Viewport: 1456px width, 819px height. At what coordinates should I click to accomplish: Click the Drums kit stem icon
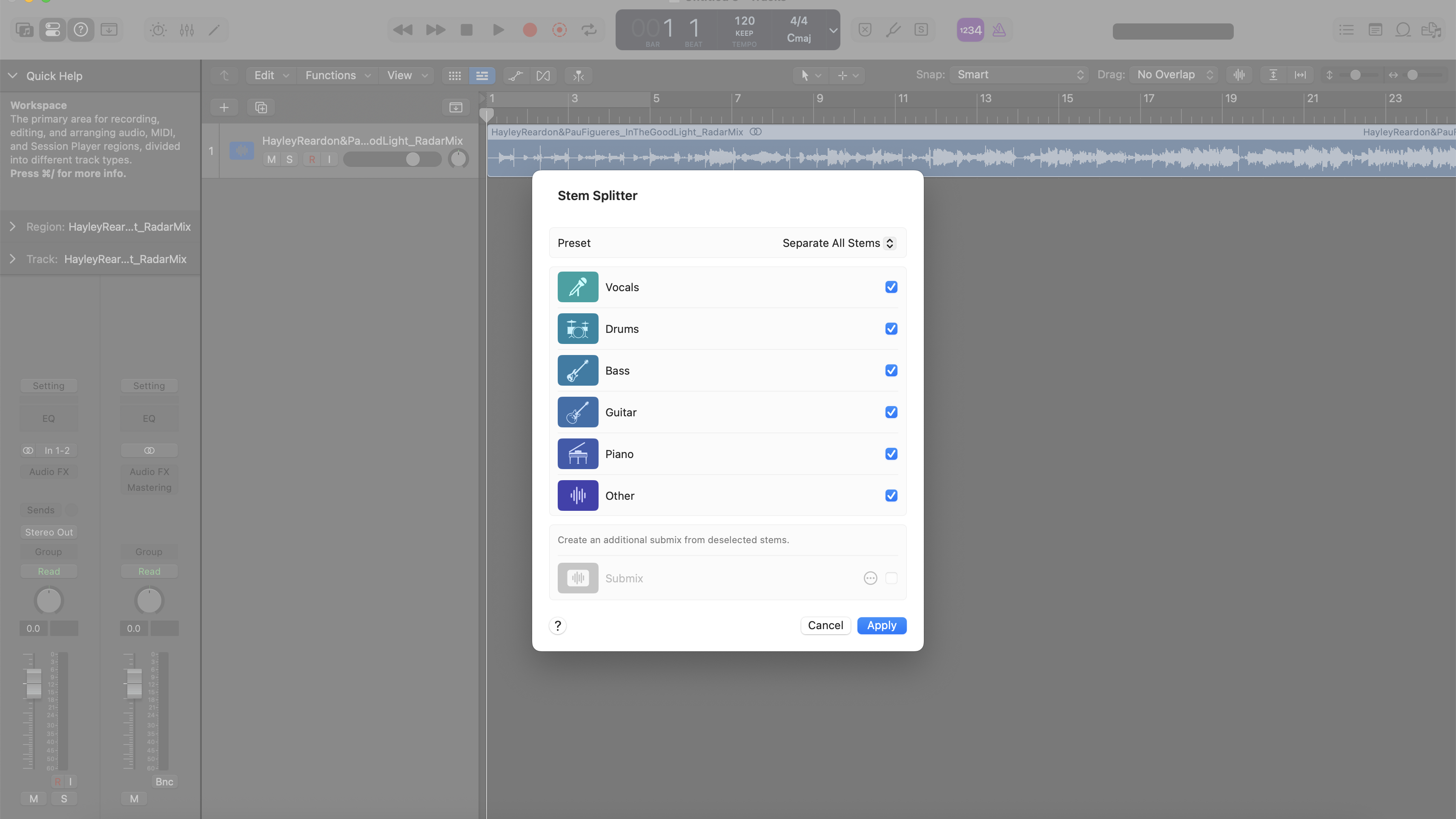coord(578,329)
